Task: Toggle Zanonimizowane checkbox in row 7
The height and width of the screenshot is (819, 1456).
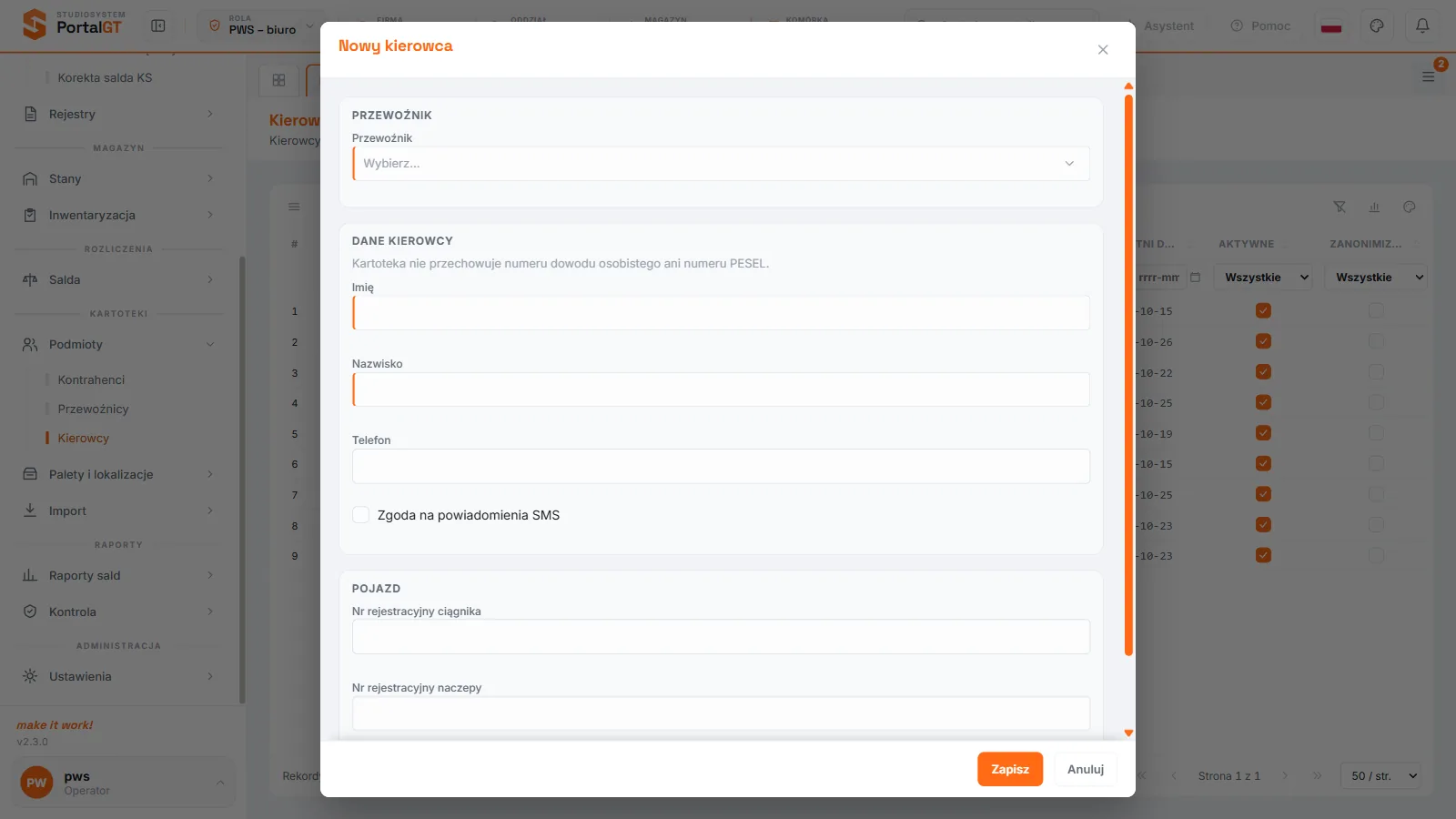Action: [x=1376, y=494]
